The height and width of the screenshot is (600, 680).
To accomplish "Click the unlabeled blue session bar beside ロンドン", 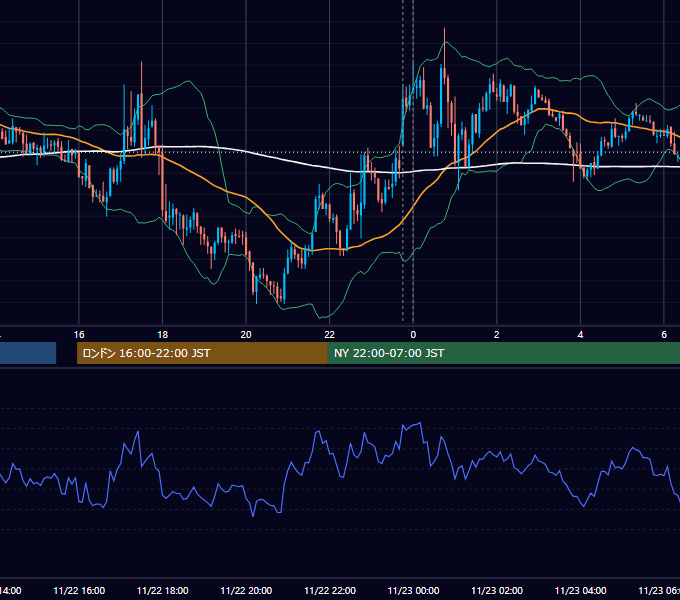I will point(28,353).
